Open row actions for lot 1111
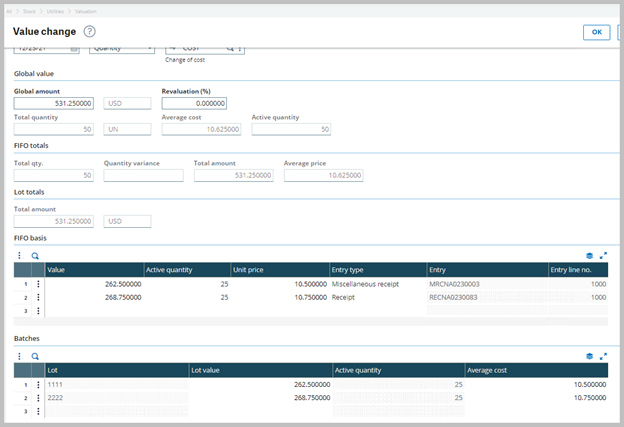Screen dimensions: 624x427 coord(38,384)
